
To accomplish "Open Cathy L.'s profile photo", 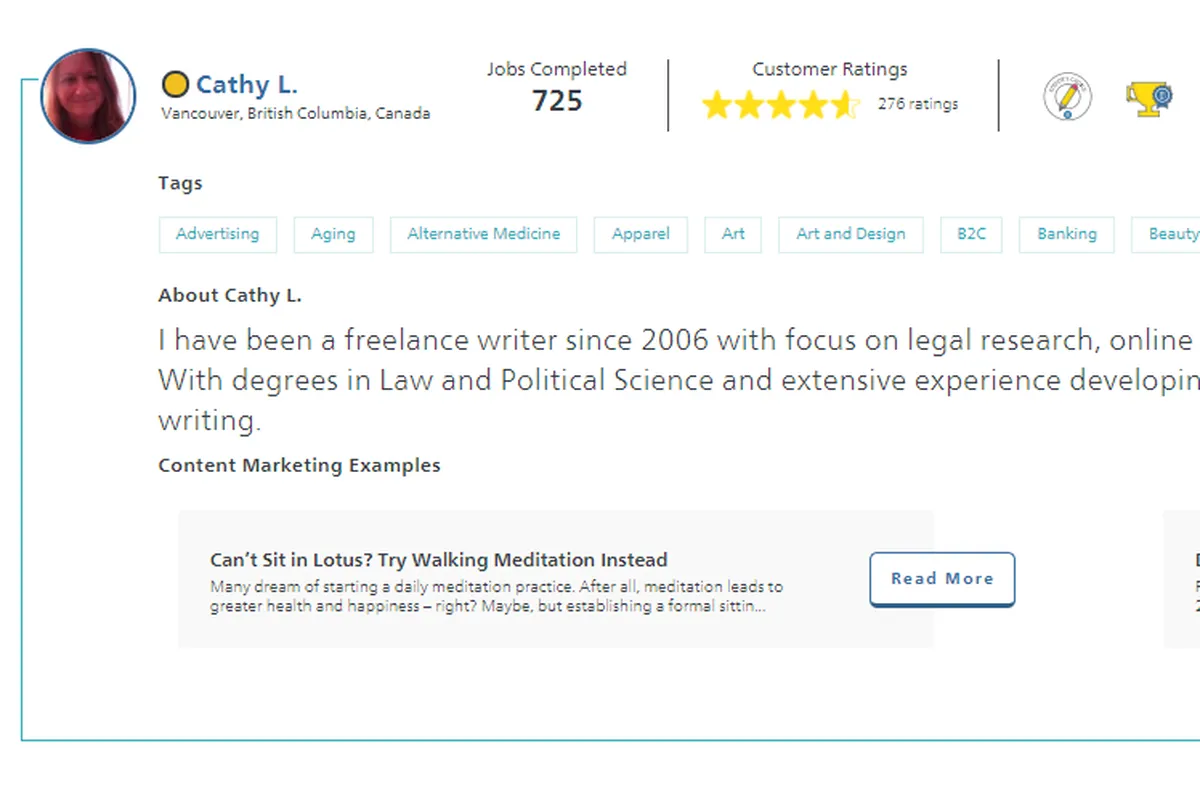I will [x=88, y=96].
